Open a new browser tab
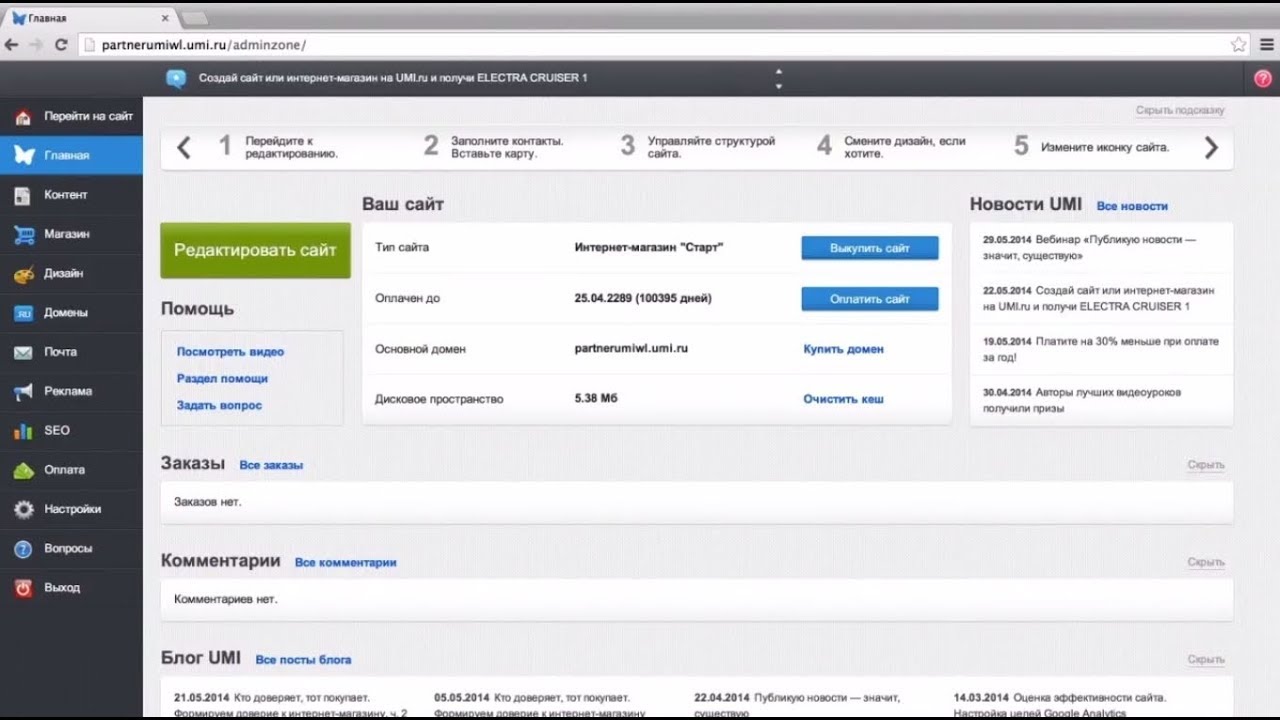 tap(194, 18)
